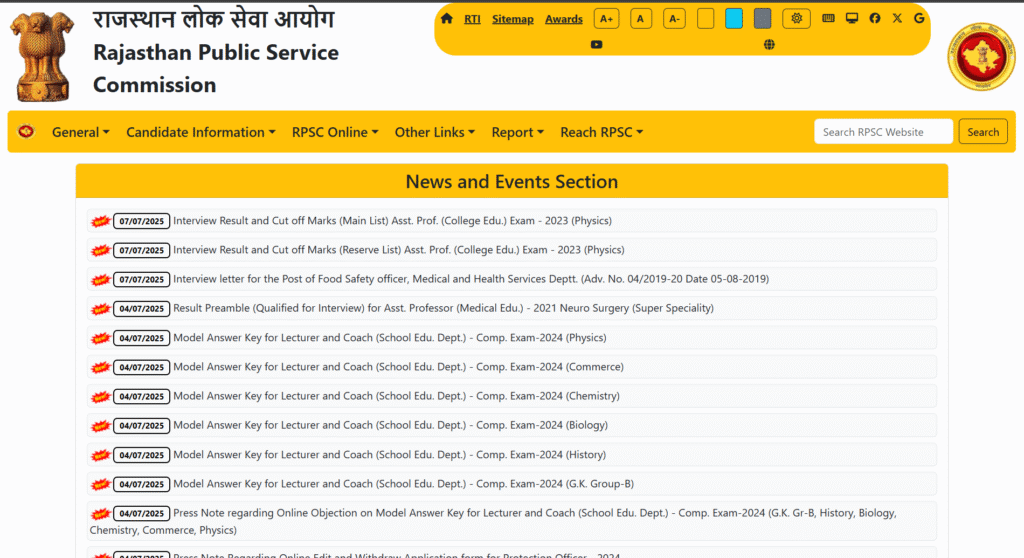
Task: Open the Google icon link
Action: point(919,18)
